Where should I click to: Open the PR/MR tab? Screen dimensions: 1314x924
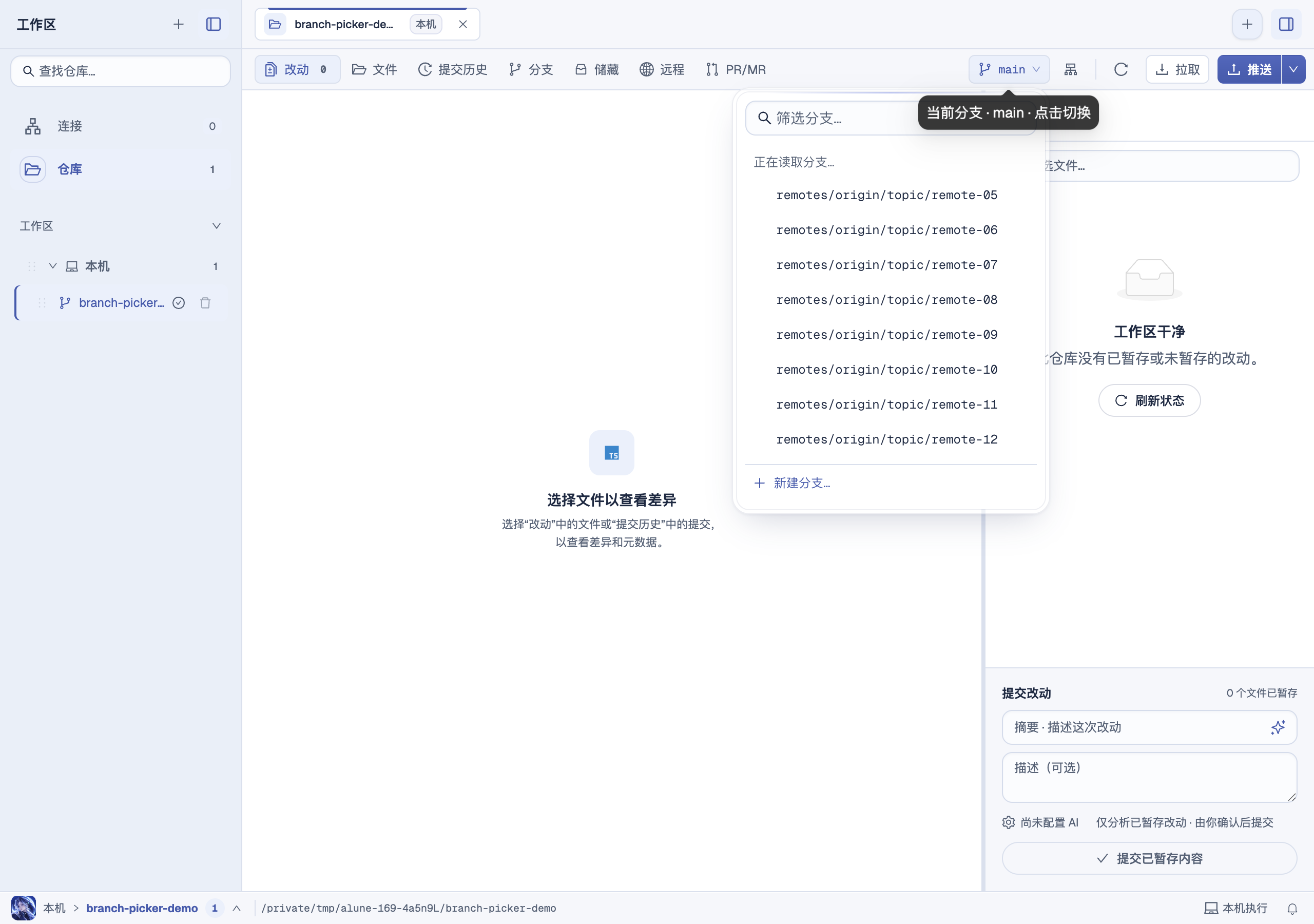[x=736, y=69]
